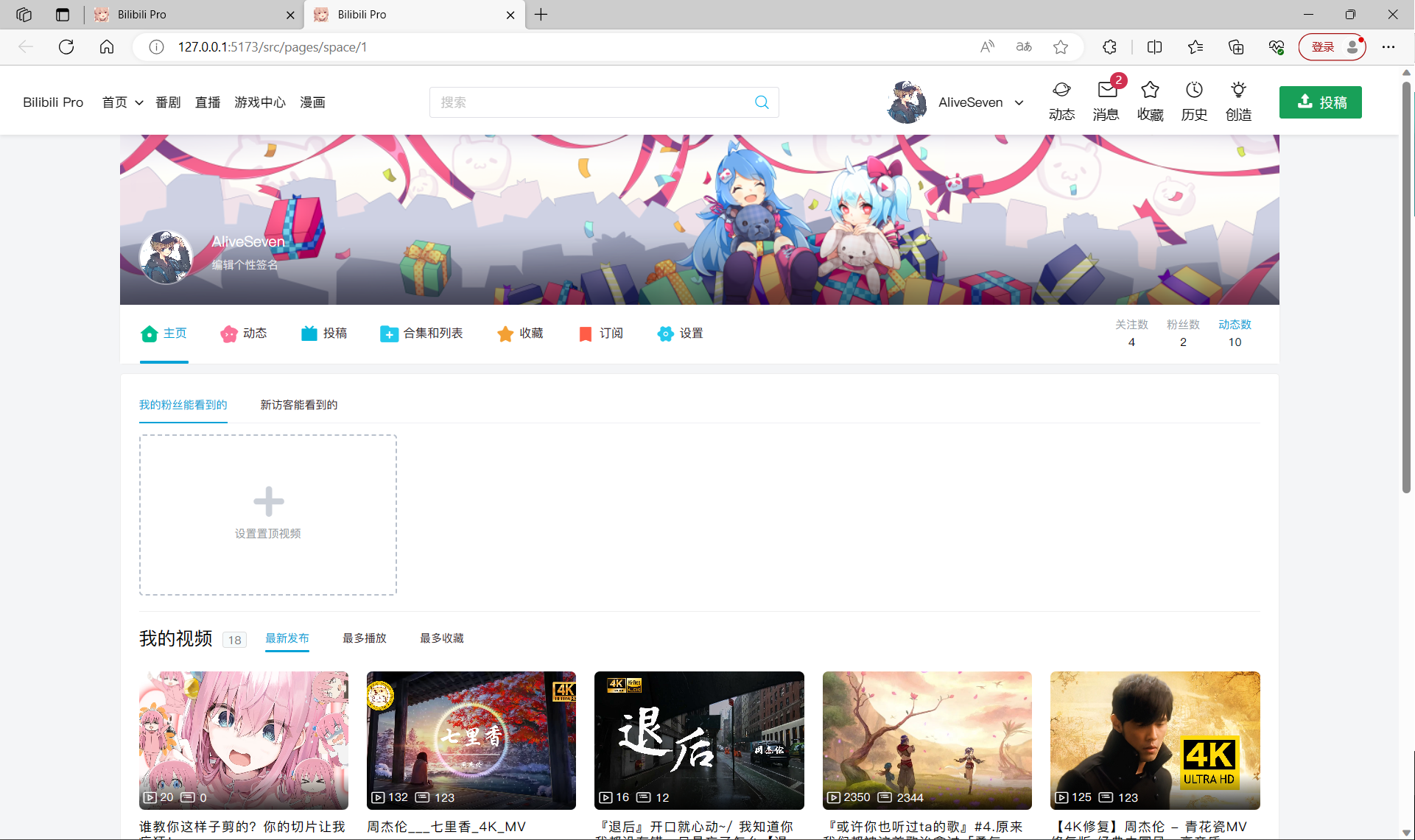Expand the 首页 dropdown menu
The width and height of the screenshot is (1415, 840).
[122, 102]
